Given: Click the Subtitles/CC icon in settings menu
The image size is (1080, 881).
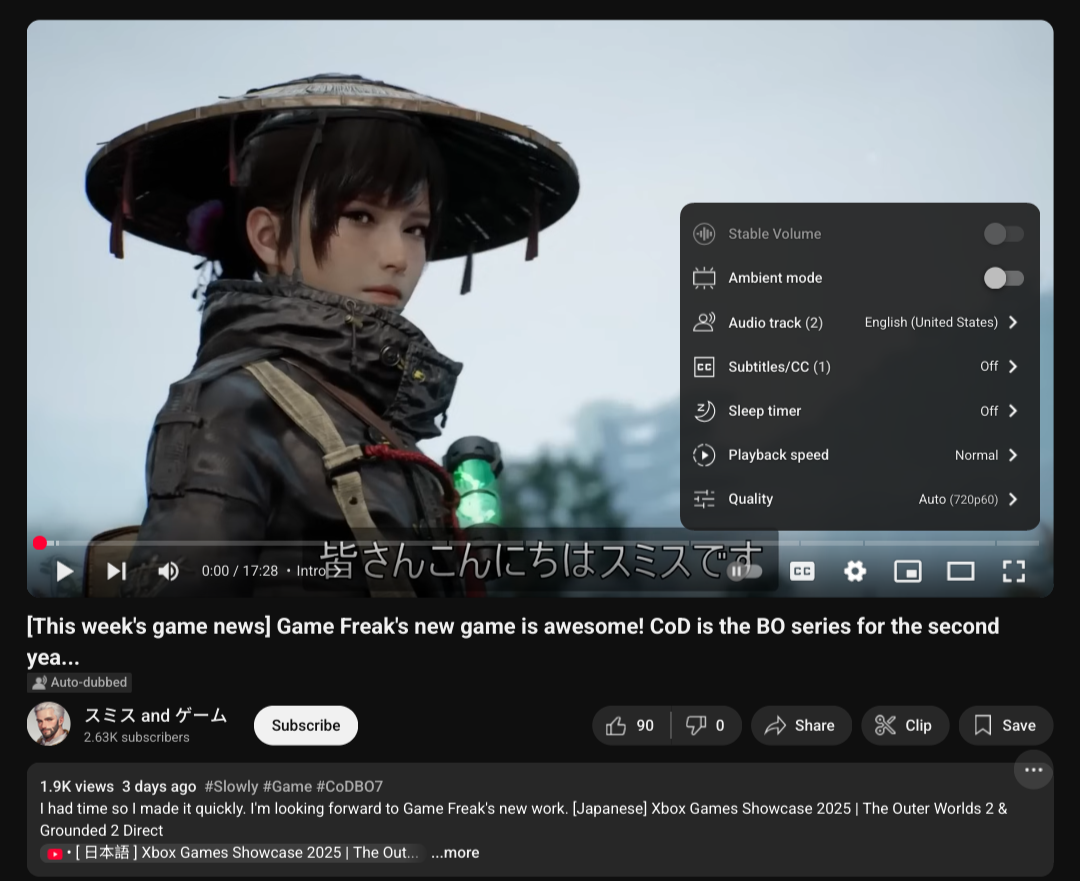Looking at the screenshot, I should [x=704, y=366].
